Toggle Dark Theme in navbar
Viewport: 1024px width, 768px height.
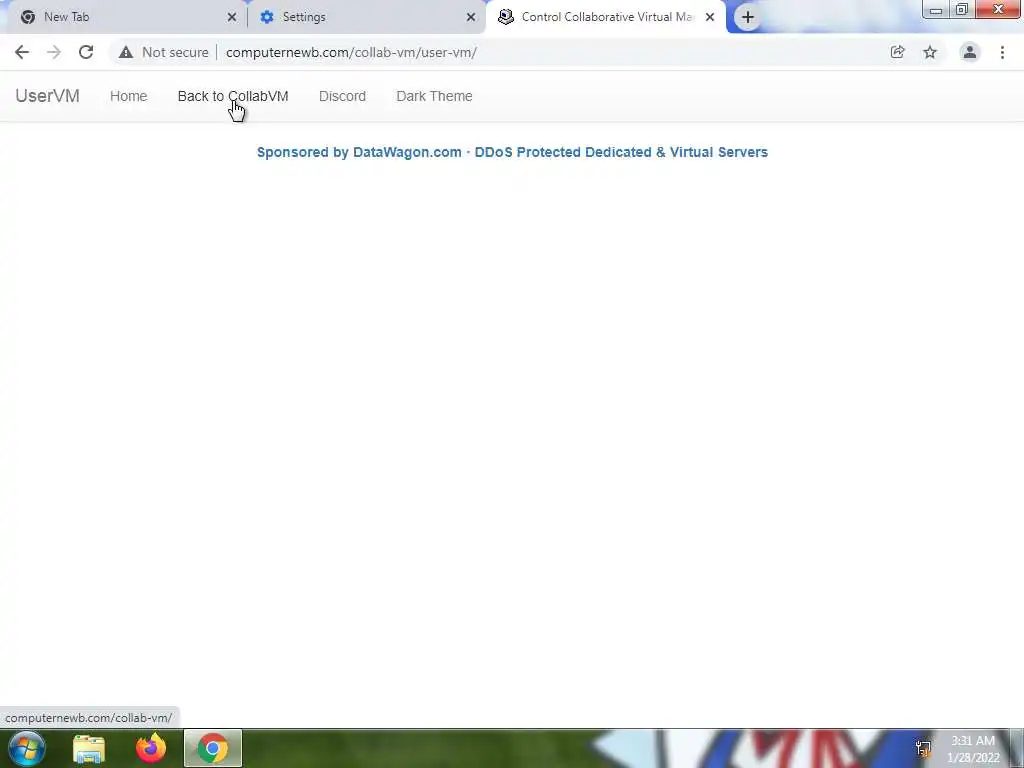pos(434,96)
